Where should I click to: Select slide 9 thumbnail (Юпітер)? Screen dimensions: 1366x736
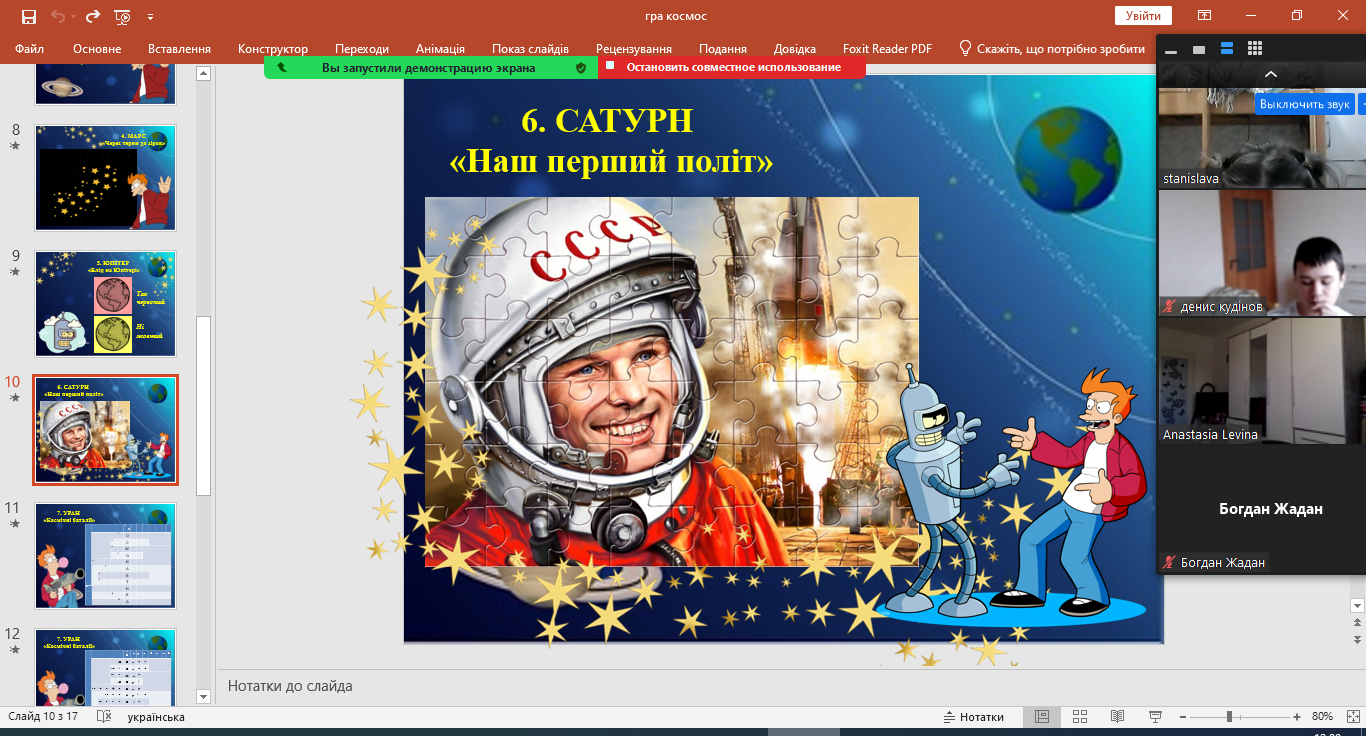click(106, 303)
